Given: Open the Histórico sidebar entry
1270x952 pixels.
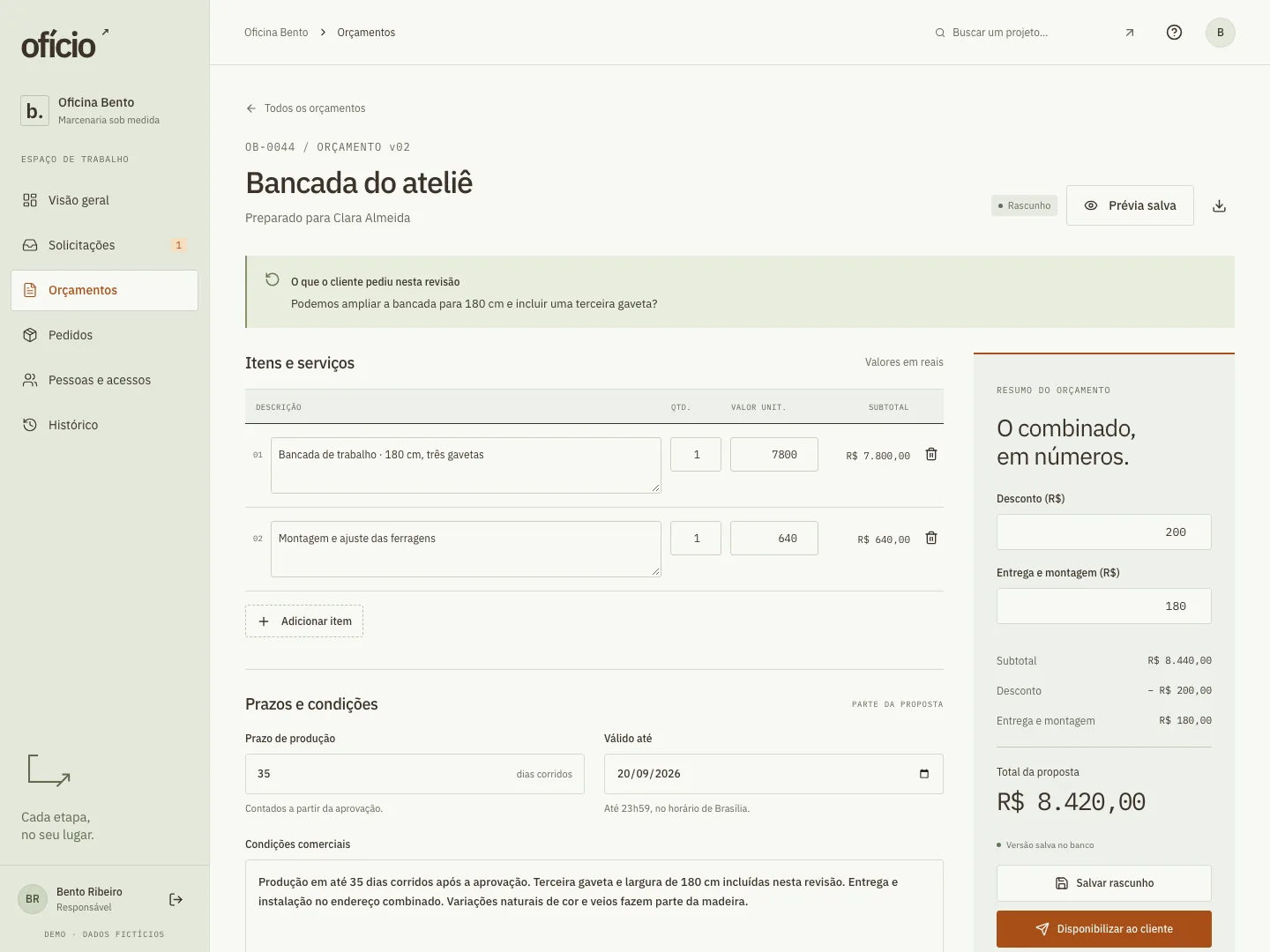Looking at the screenshot, I should (x=104, y=425).
